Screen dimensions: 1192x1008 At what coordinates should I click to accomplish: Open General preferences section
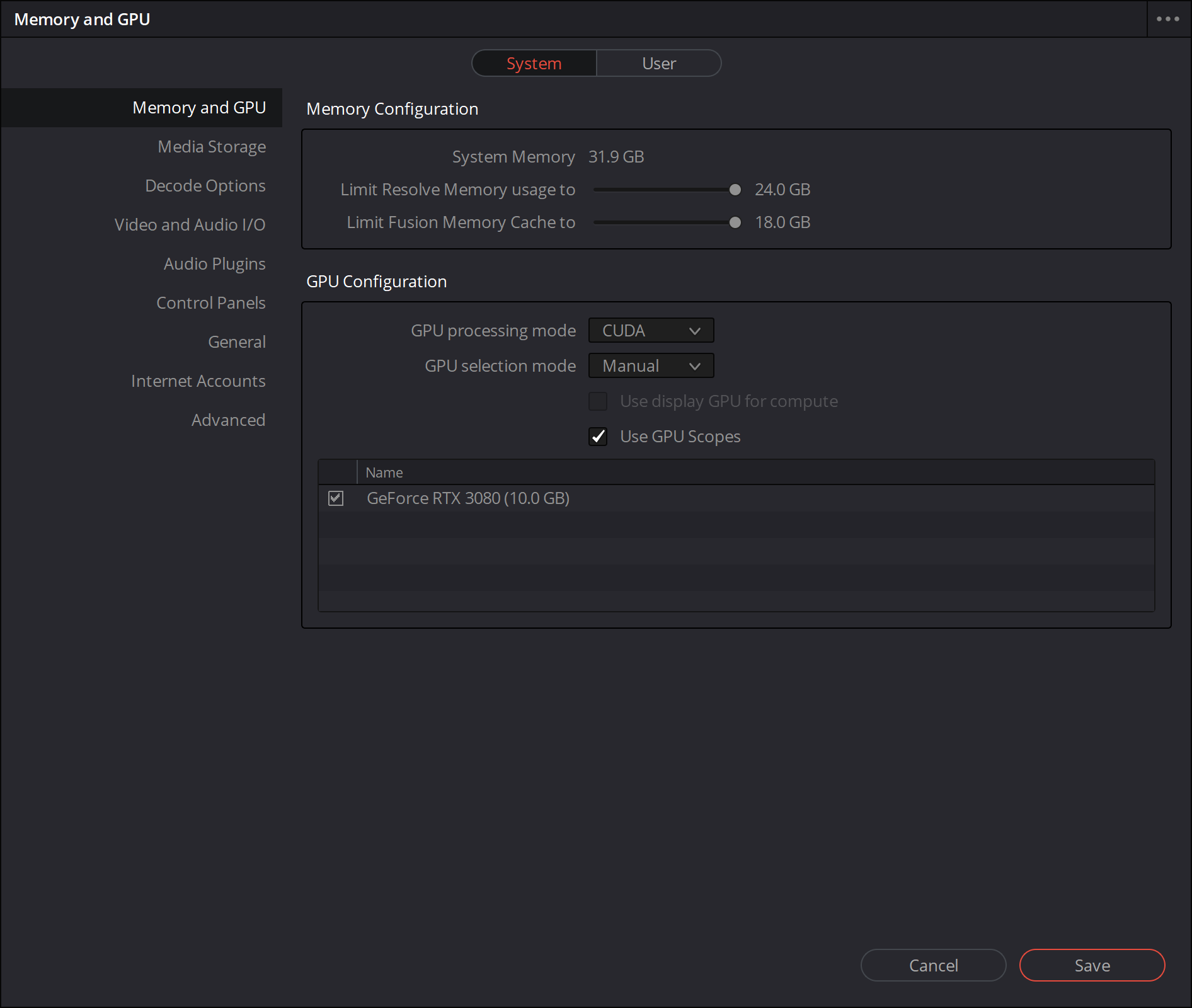[x=237, y=342]
